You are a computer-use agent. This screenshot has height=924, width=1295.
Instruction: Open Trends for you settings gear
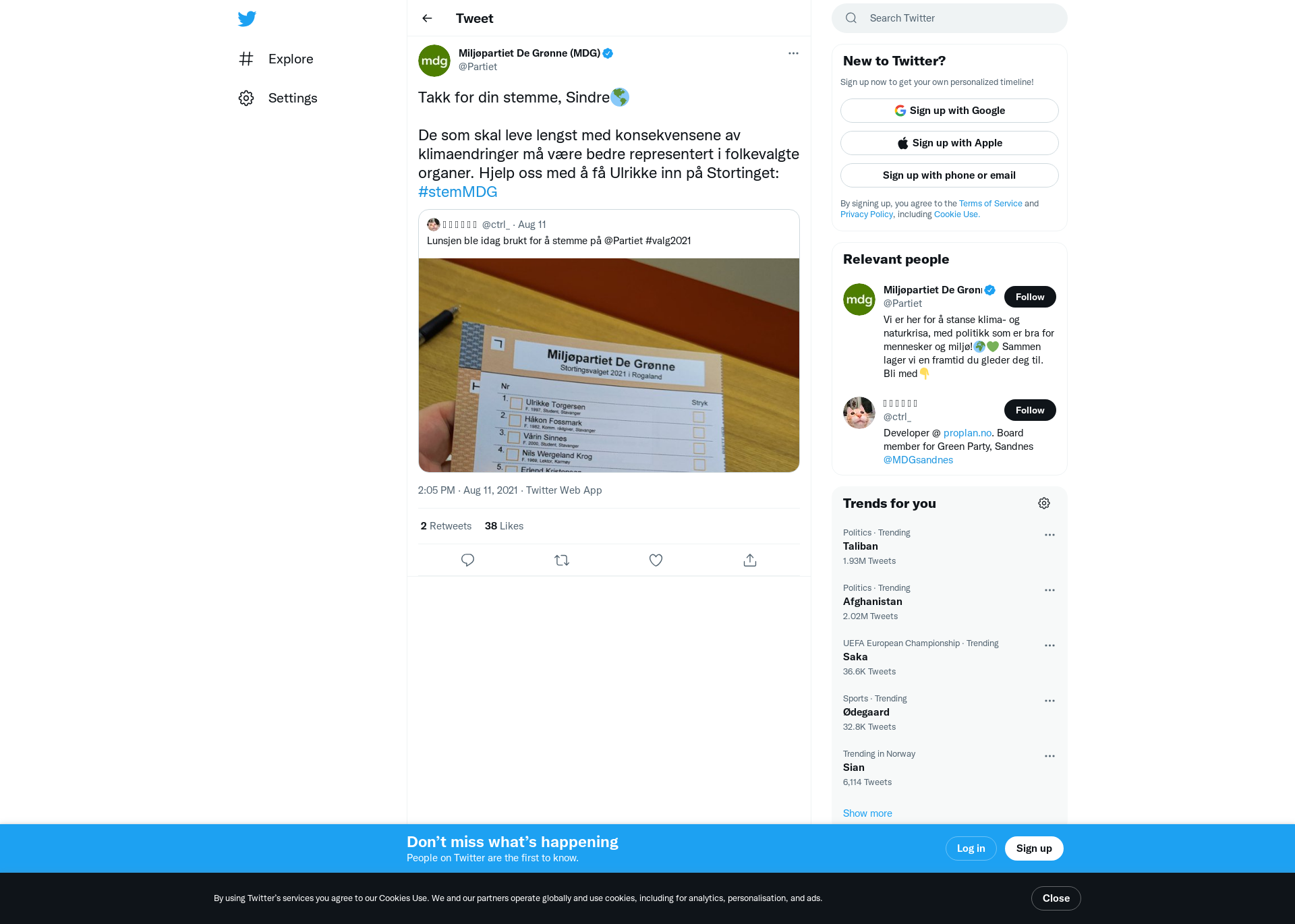(1044, 503)
